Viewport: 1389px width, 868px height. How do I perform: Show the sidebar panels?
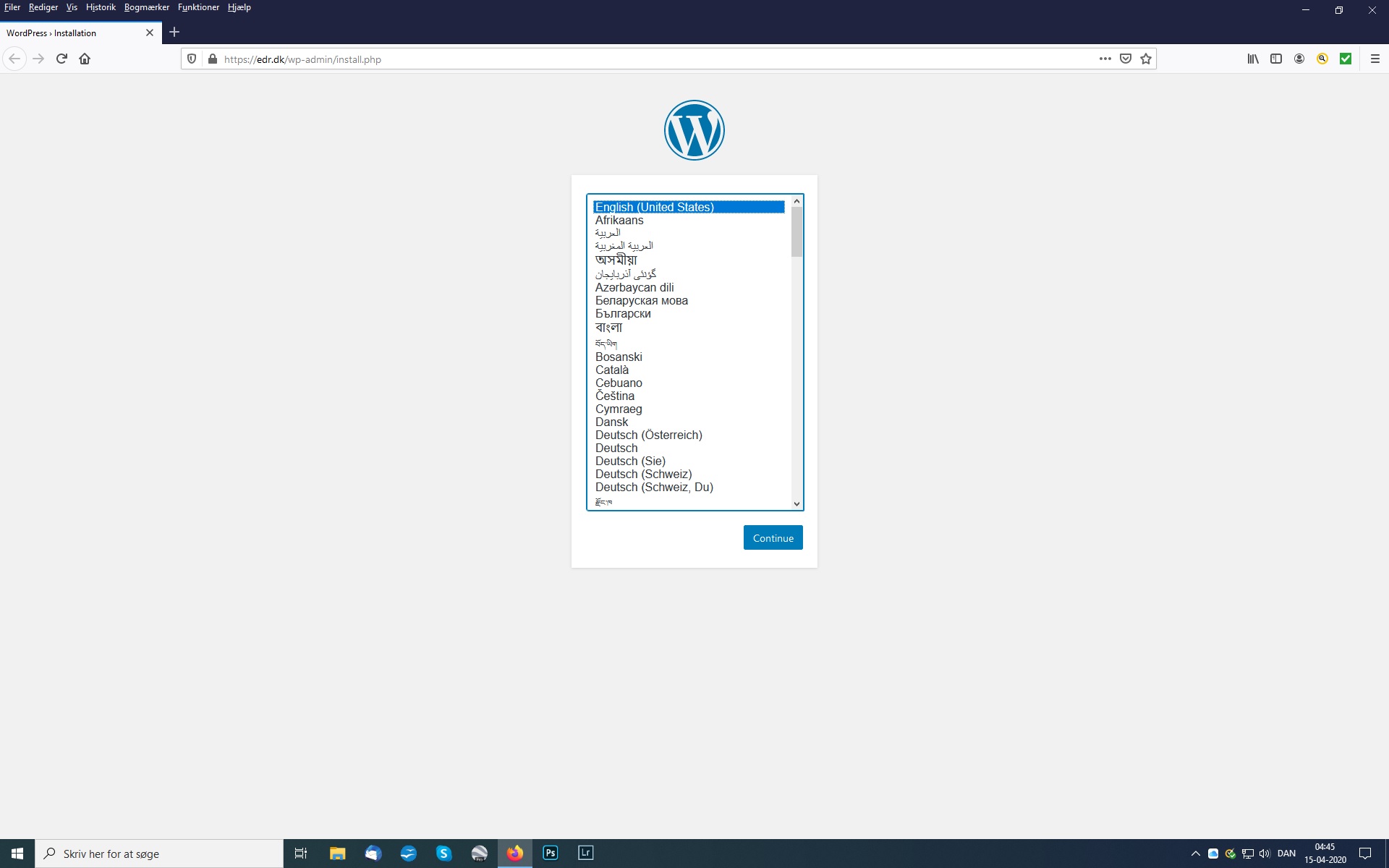tap(1276, 59)
